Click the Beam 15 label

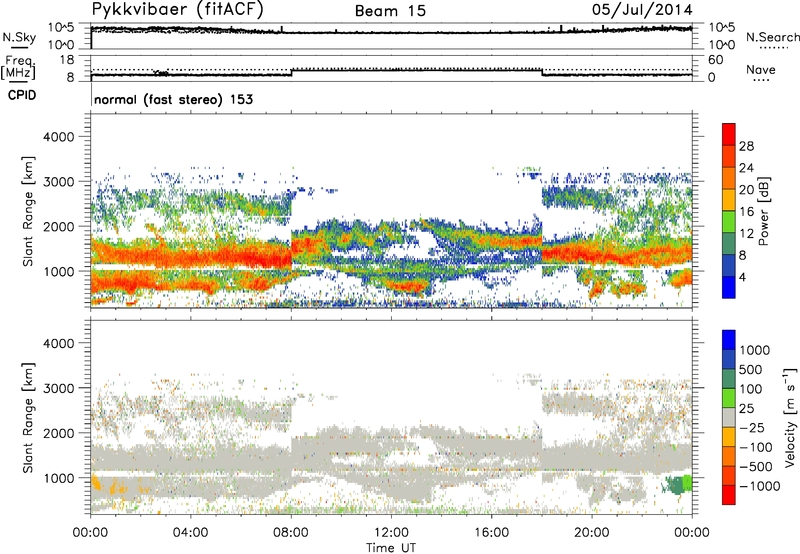point(390,11)
